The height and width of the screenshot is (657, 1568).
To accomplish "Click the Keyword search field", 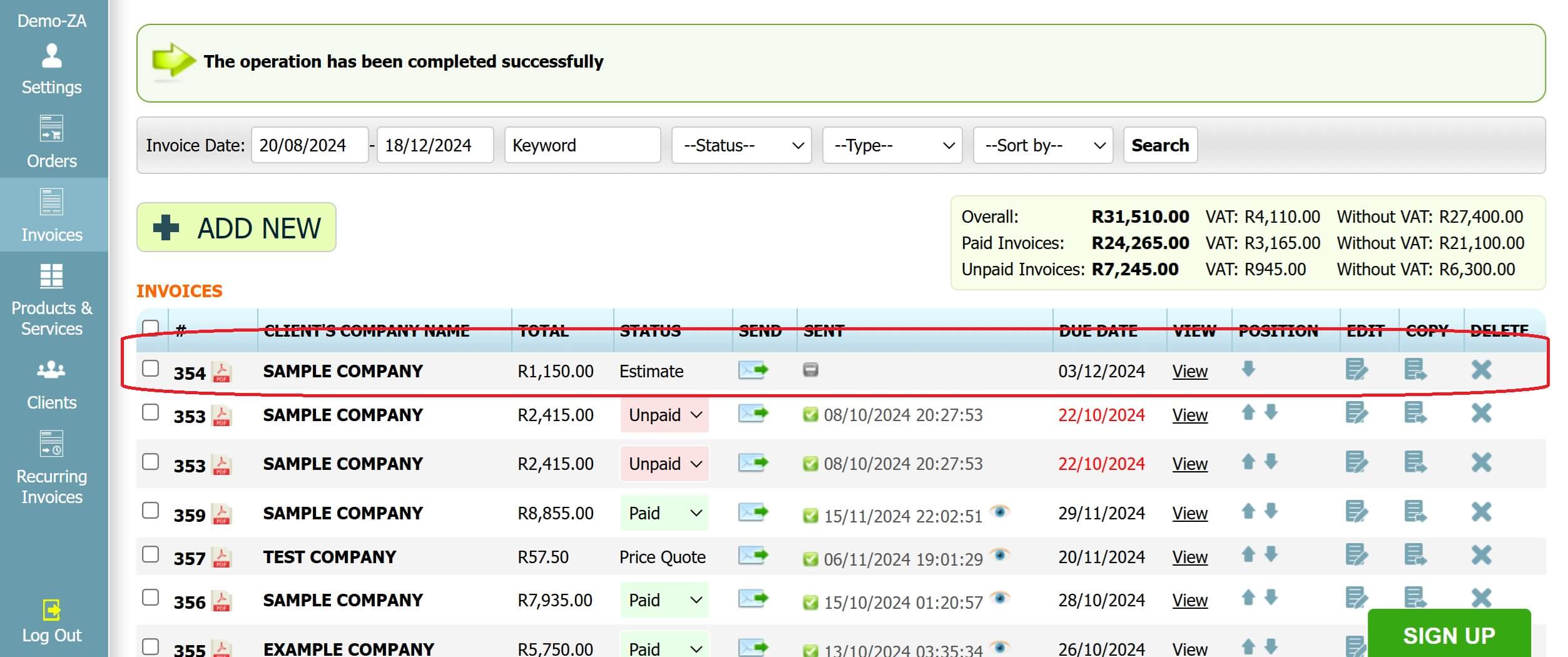I will pos(583,145).
